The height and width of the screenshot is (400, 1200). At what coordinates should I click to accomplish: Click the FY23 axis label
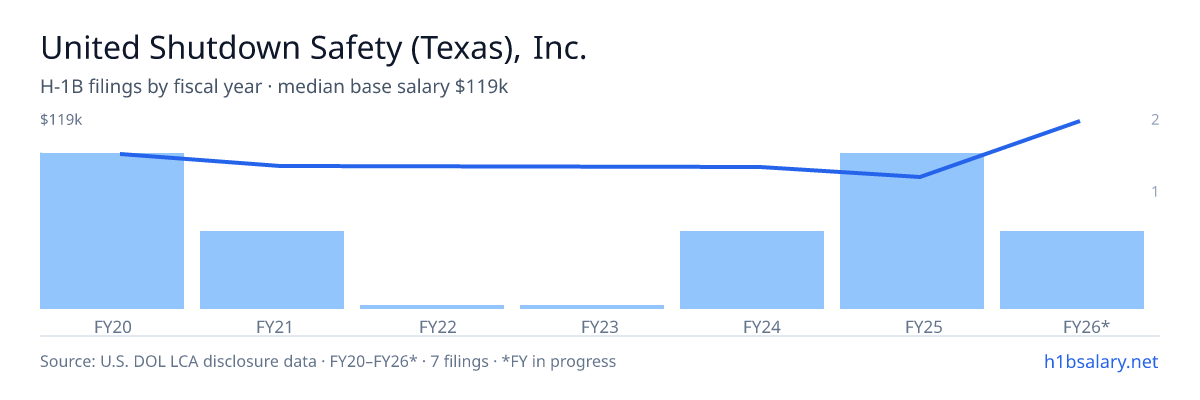pos(592,326)
